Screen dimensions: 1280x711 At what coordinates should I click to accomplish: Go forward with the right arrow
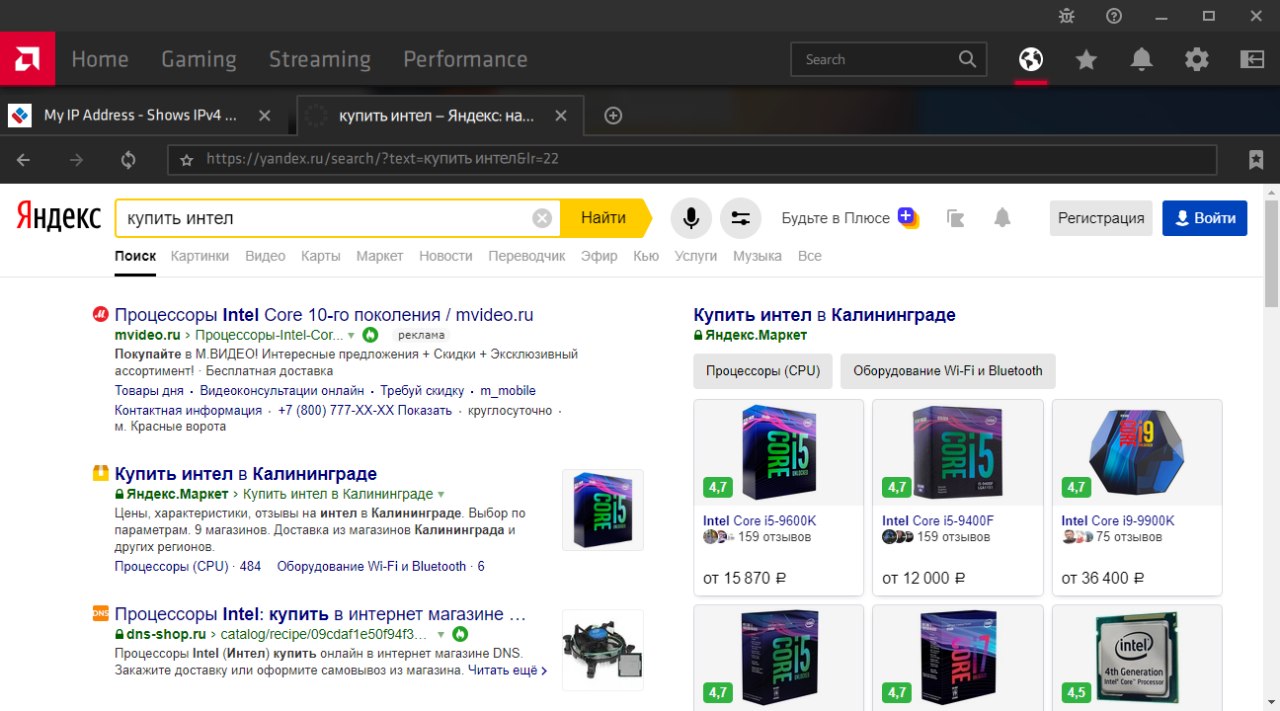tap(76, 160)
